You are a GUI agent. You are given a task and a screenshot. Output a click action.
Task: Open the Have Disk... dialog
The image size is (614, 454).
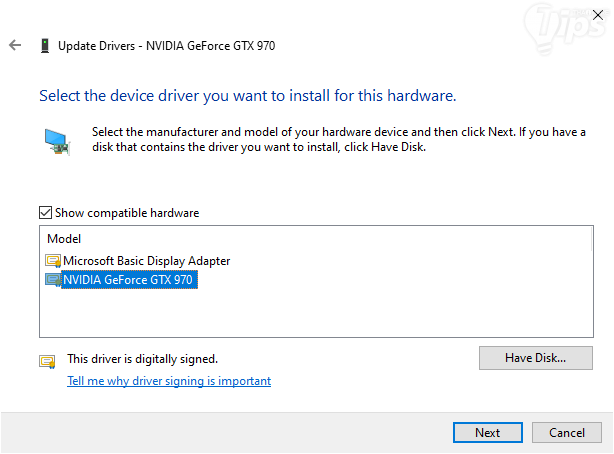tap(536, 357)
